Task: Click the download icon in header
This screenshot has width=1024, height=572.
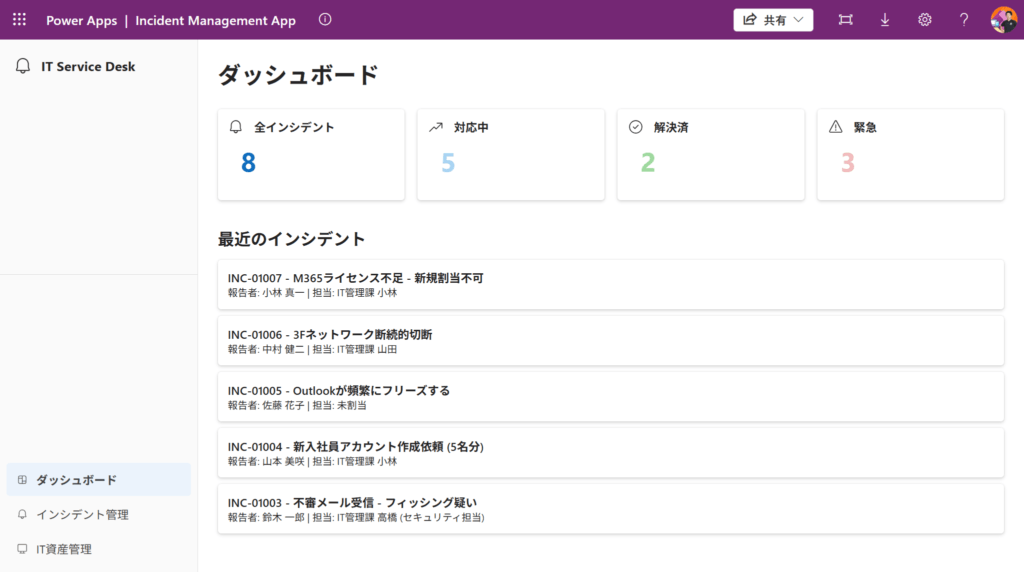Action: click(885, 20)
